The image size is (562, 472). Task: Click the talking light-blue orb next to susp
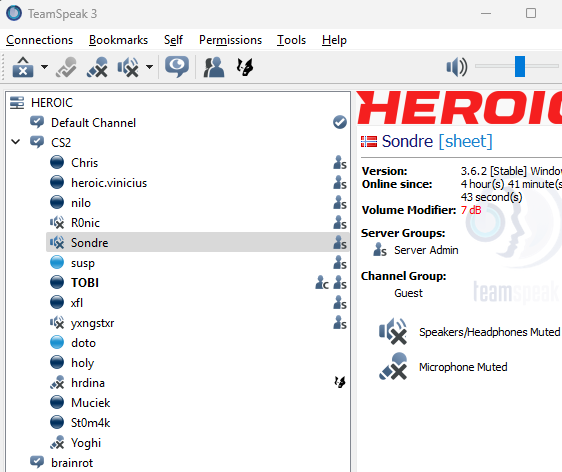coord(57,262)
